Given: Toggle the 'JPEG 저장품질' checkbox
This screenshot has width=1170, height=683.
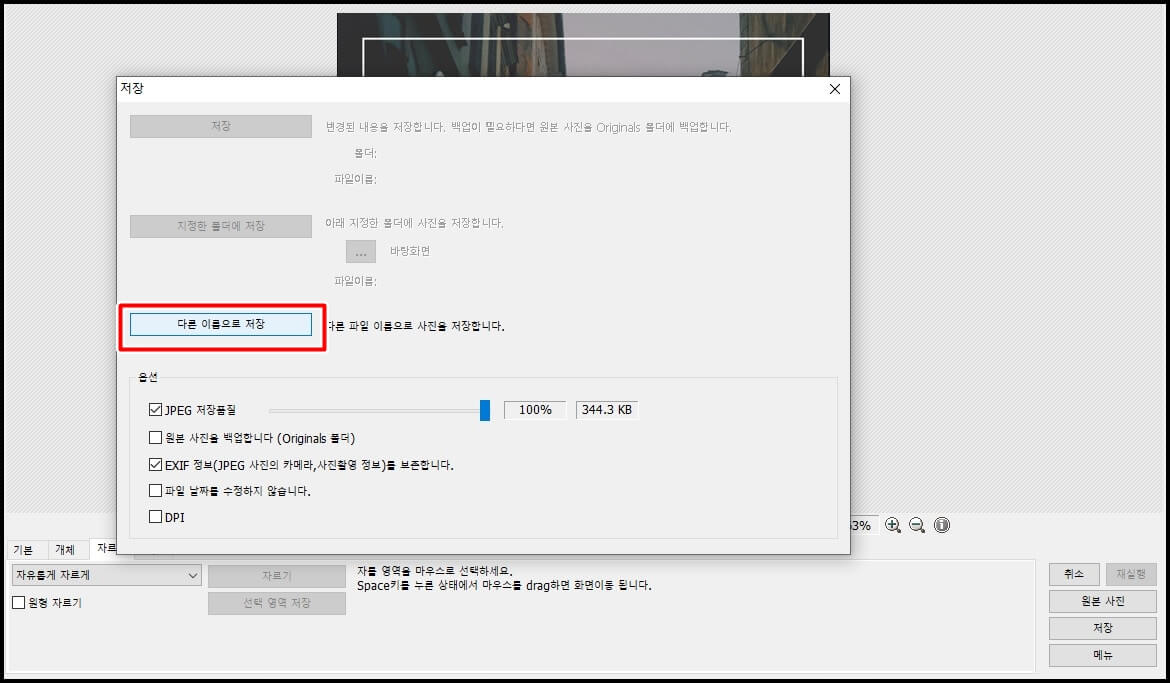Looking at the screenshot, I should (x=155, y=409).
